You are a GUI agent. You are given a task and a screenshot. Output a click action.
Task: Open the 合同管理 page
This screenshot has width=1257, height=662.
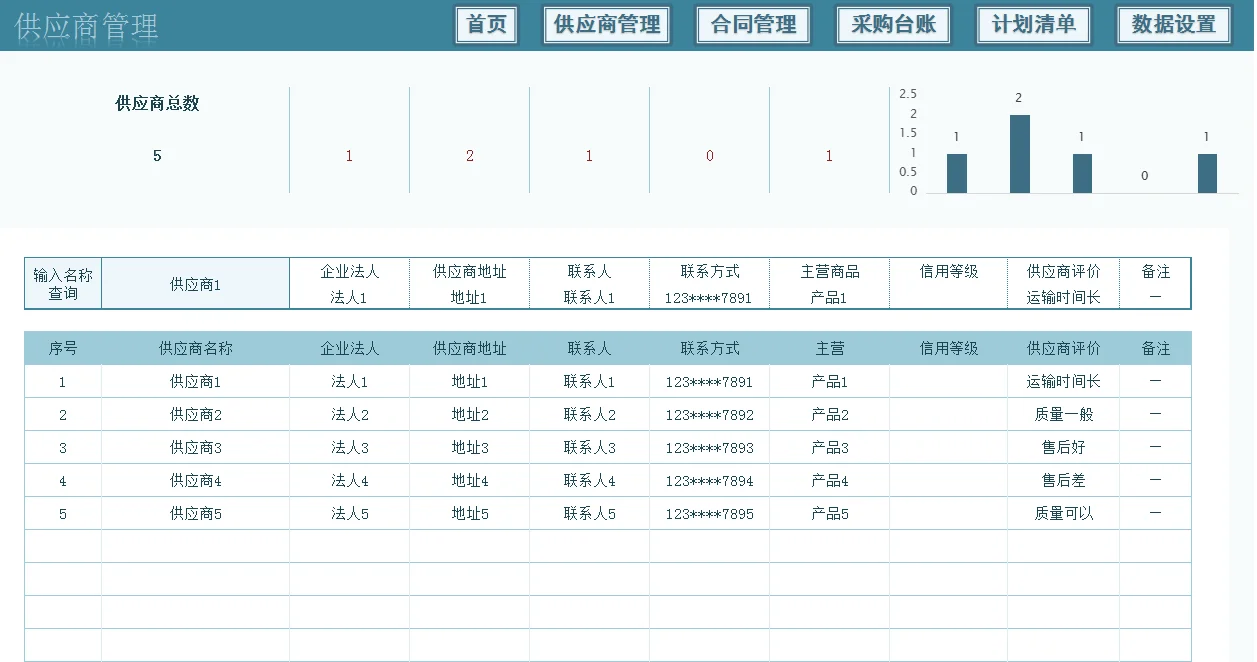pyautogui.click(x=753, y=25)
